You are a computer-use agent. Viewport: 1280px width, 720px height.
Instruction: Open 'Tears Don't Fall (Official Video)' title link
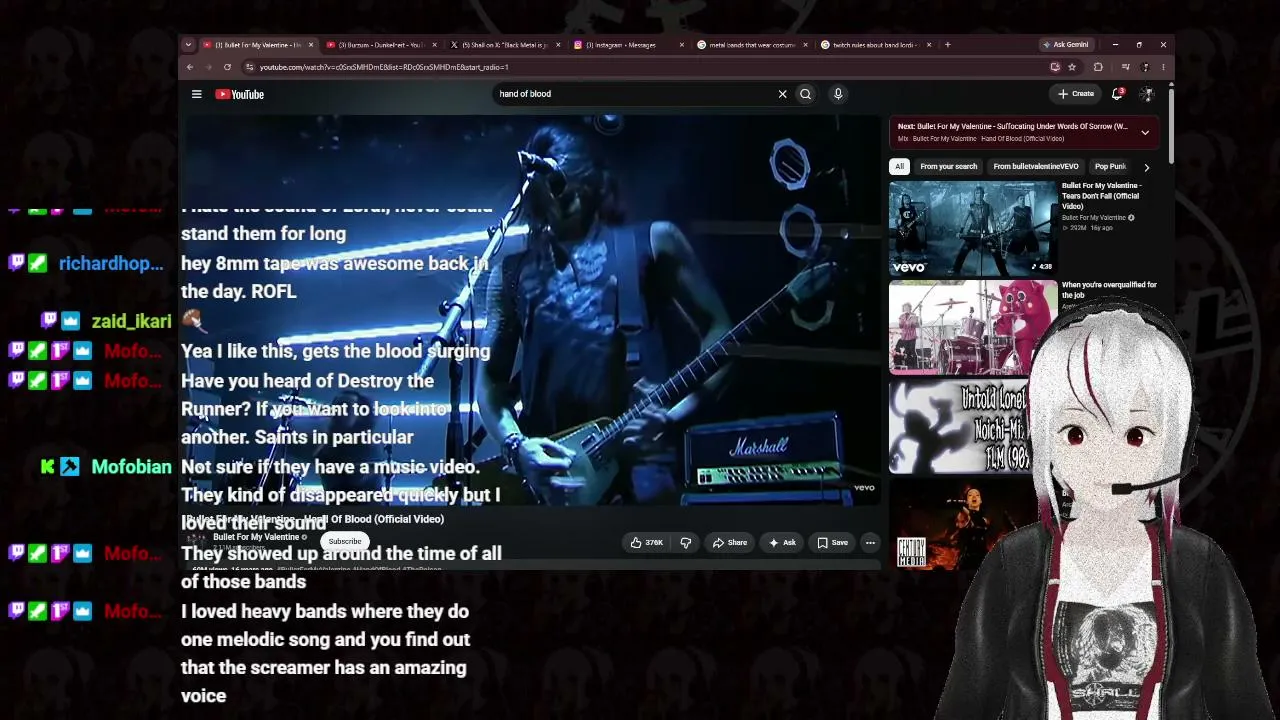1102,195
